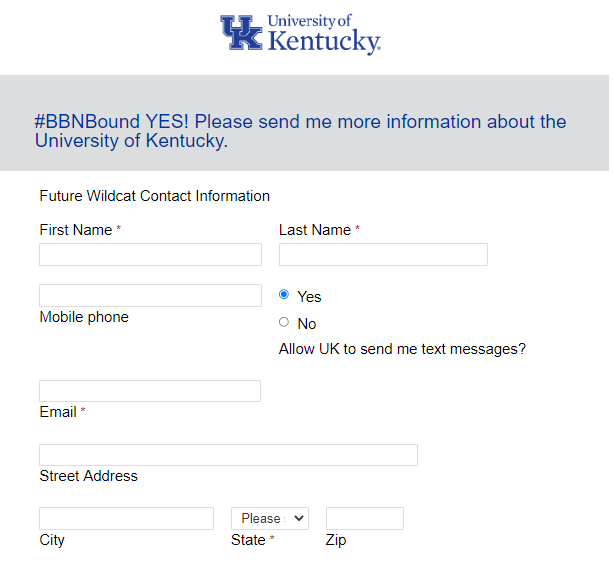Image resolution: width=613 pixels, height=561 pixels.
Task: Click the First Name input field
Action: coord(150,254)
